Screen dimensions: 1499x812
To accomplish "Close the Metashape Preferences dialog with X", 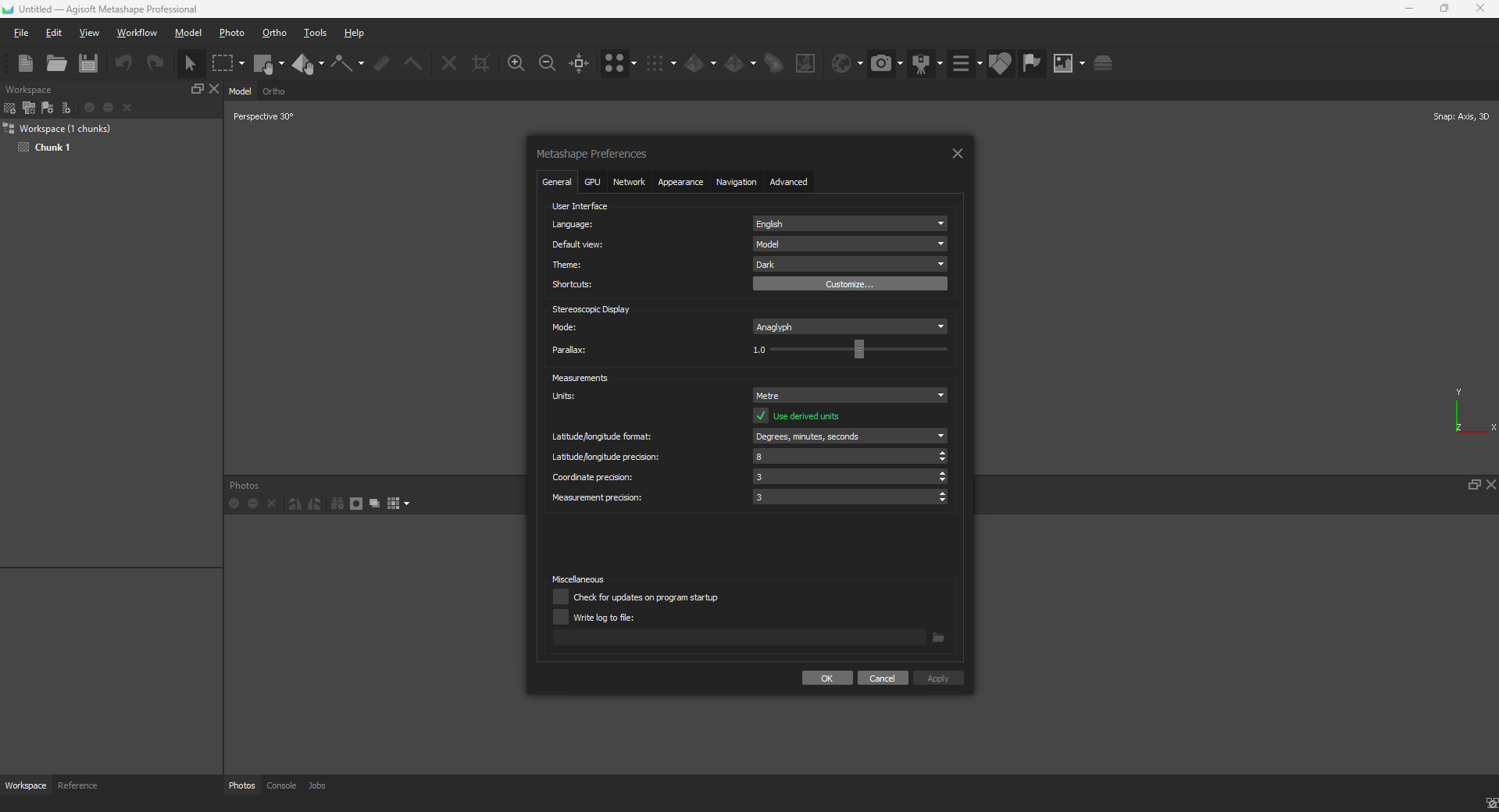I will 958,154.
